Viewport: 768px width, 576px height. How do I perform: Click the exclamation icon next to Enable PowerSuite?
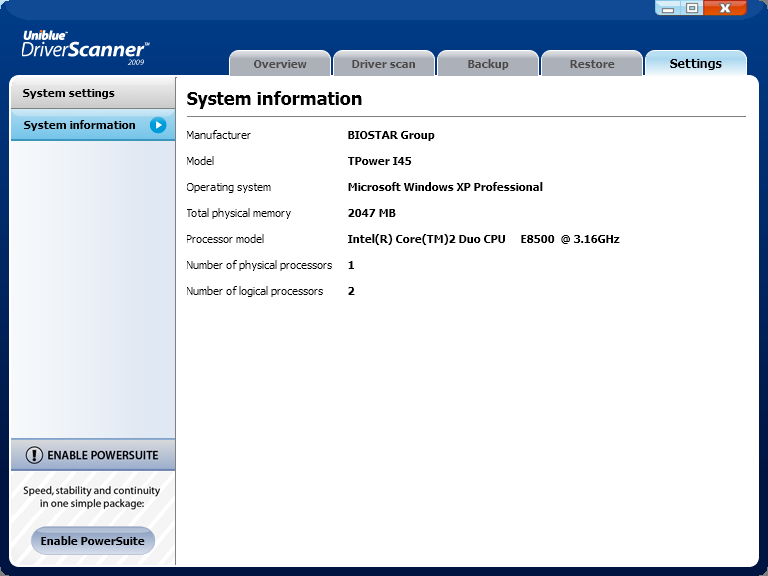pos(35,455)
